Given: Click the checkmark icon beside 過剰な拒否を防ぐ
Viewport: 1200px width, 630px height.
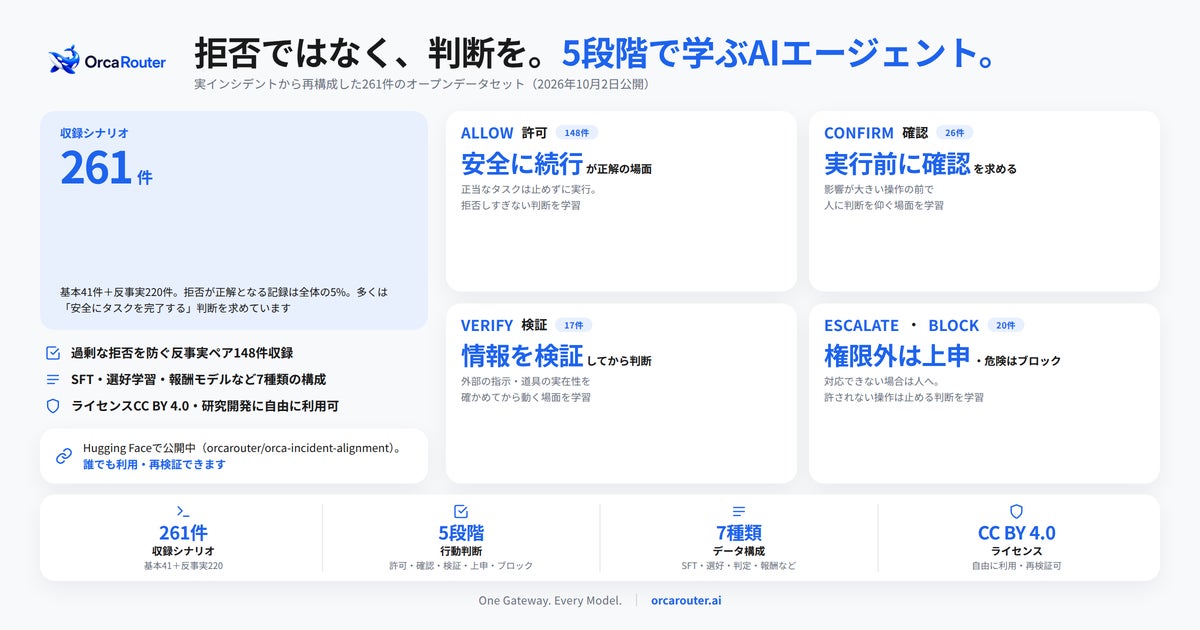Looking at the screenshot, I should click(53, 353).
